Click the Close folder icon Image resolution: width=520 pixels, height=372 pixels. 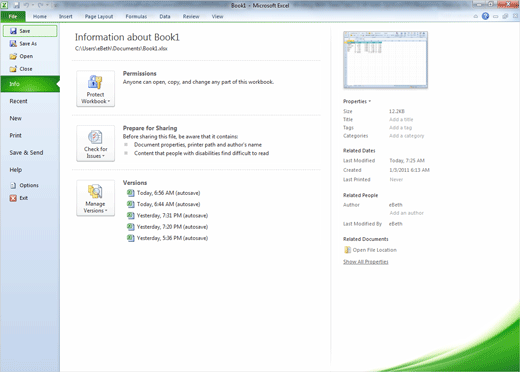13,69
